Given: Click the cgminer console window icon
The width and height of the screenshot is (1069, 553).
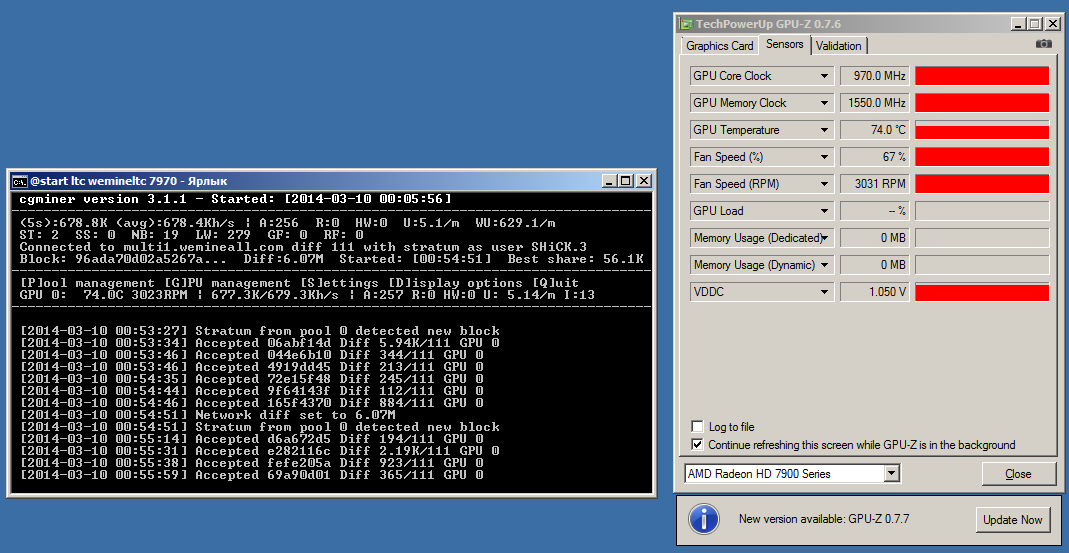Looking at the screenshot, I should tap(19, 181).
